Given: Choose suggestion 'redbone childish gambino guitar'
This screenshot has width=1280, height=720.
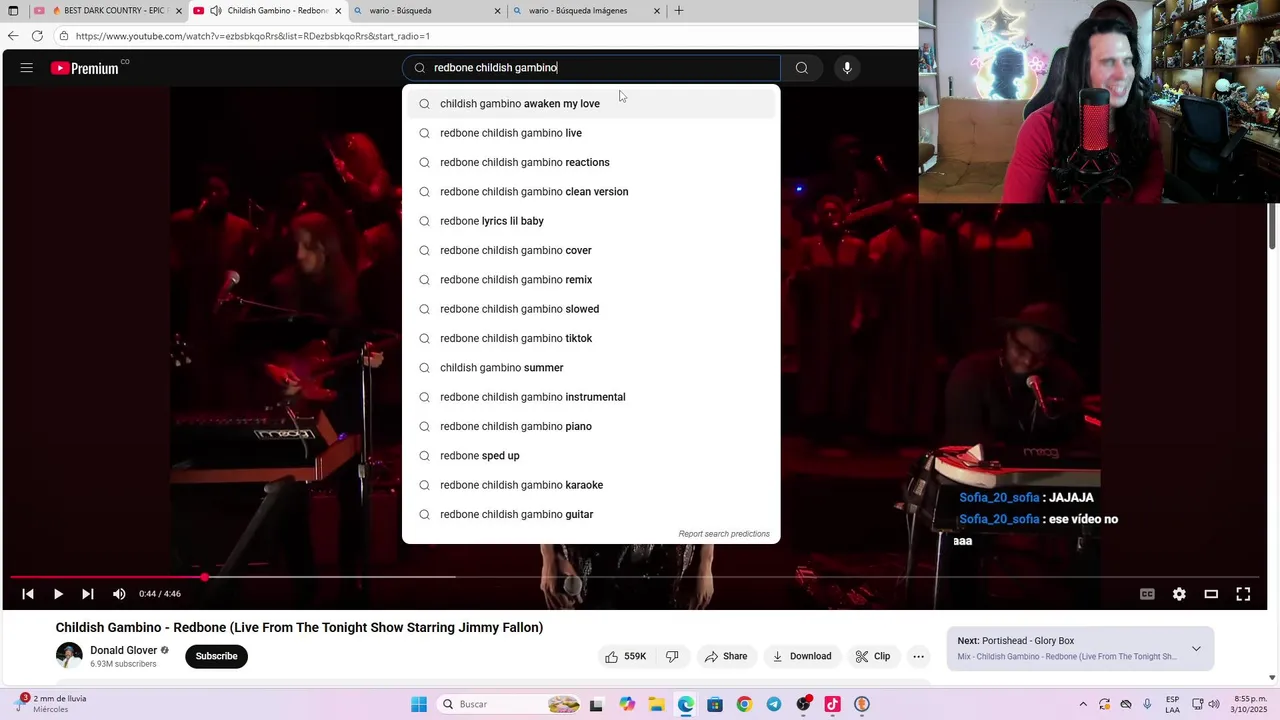Looking at the screenshot, I should point(590,514).
